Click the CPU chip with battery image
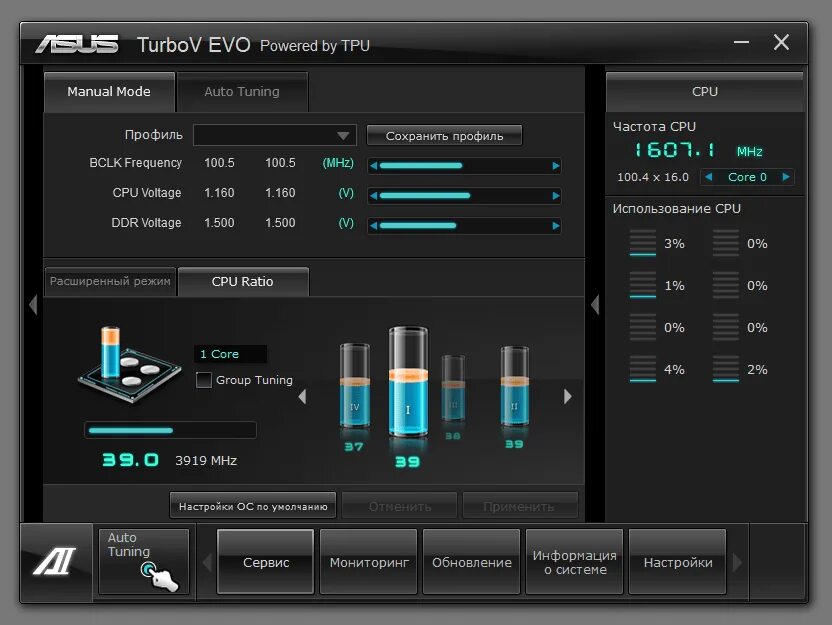832x625 pixels. click(x=128, y=364)
